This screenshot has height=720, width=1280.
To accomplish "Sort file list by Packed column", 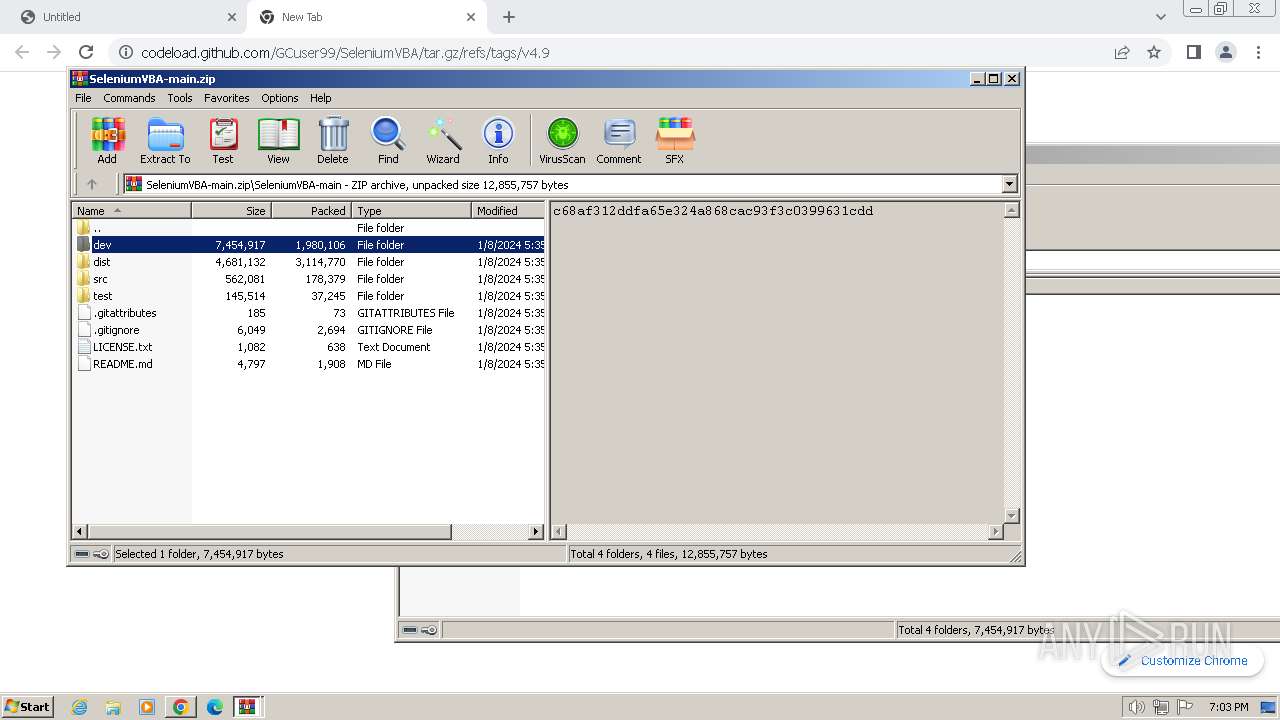I will (x=311, y=211).
